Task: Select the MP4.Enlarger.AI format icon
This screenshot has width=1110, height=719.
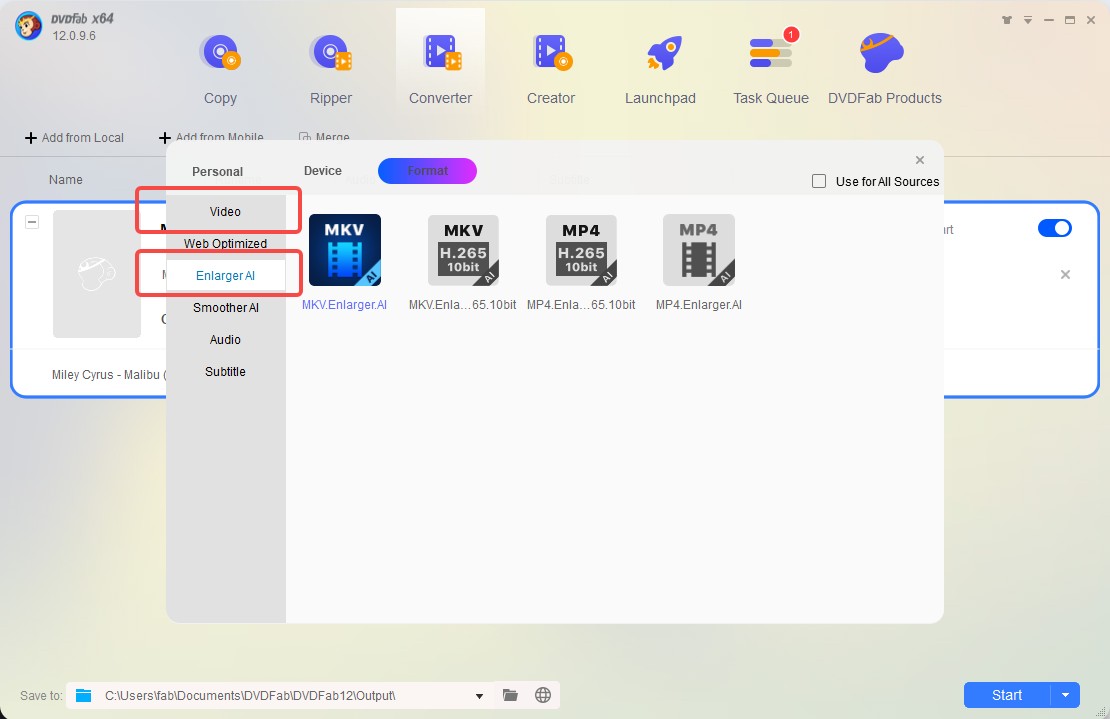Action: (699, 250)
